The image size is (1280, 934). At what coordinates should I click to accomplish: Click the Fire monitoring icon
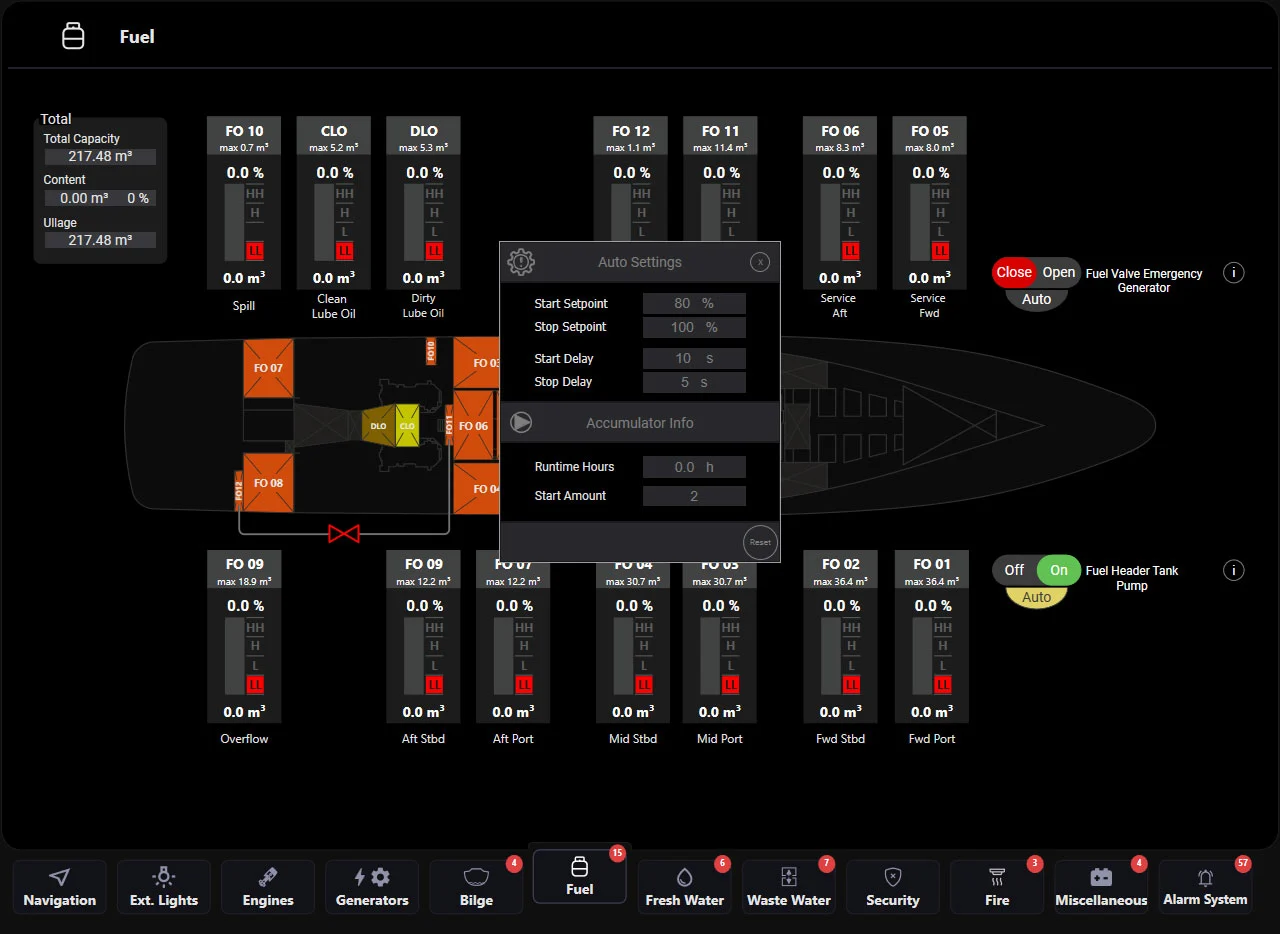click(x=997, y=878)
